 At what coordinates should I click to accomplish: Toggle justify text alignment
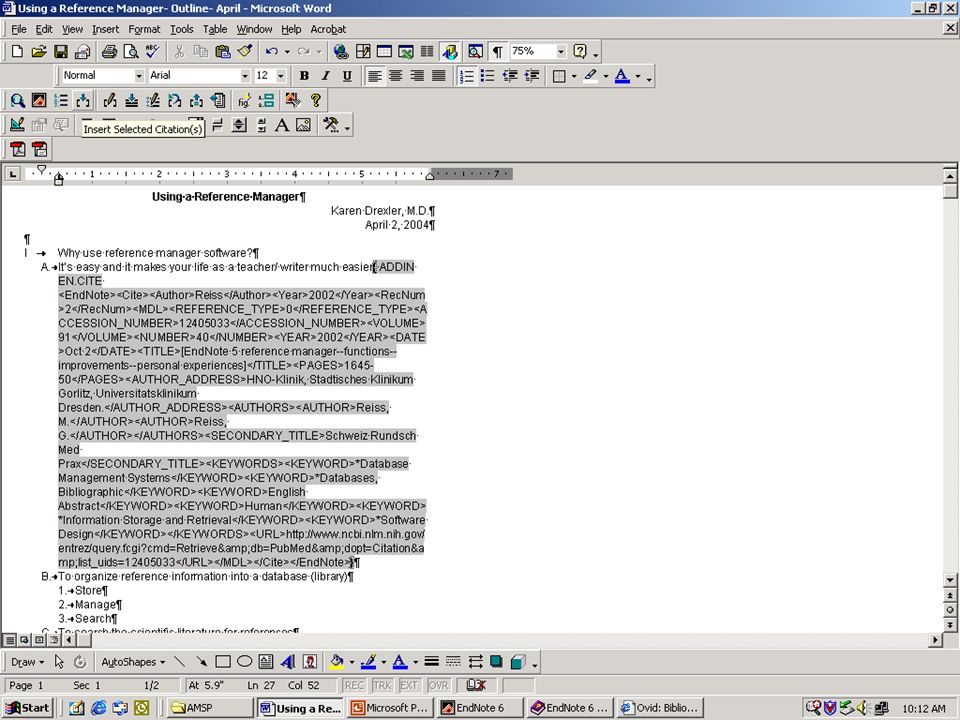(x=438, y=76)
